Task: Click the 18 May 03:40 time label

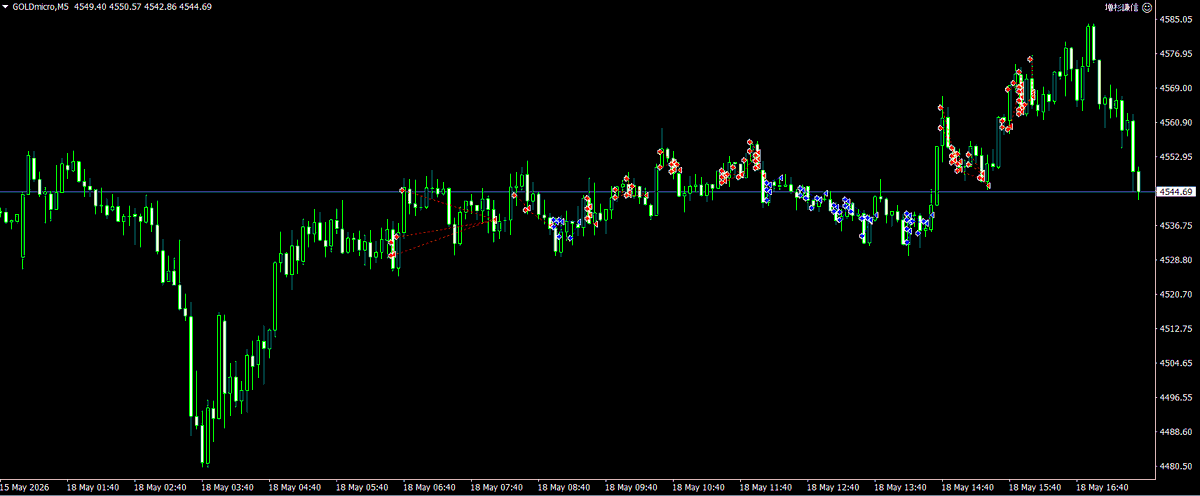Action: 228,487
